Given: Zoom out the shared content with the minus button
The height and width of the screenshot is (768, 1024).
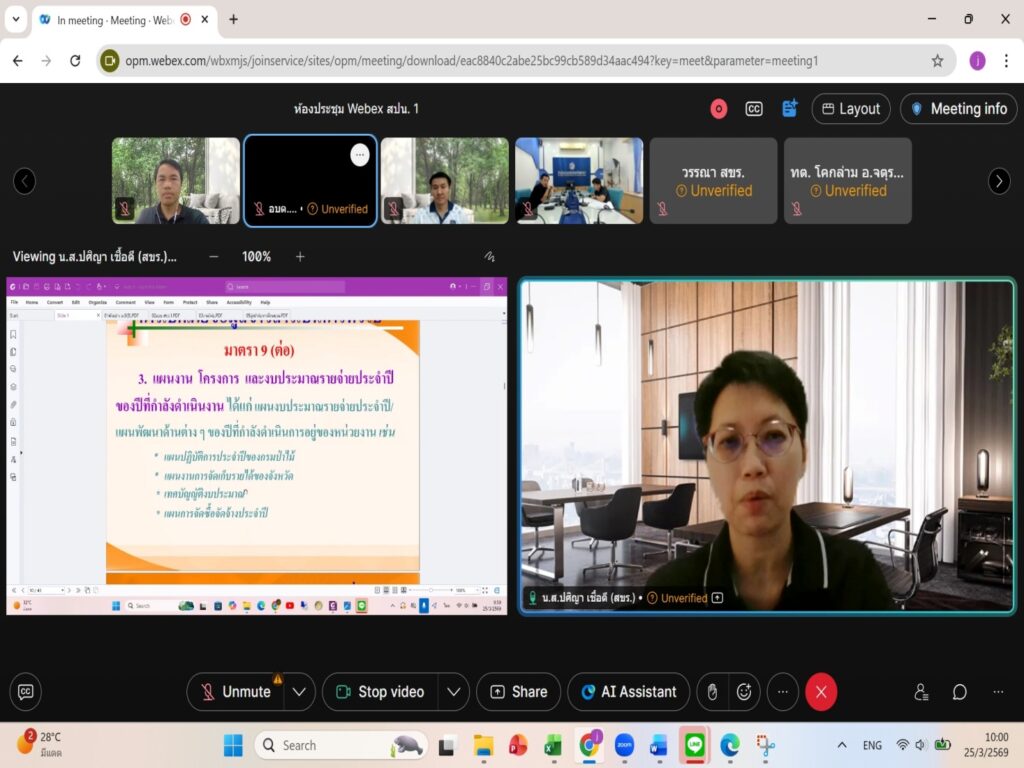Looking at the screenshot, I should 214,257.
